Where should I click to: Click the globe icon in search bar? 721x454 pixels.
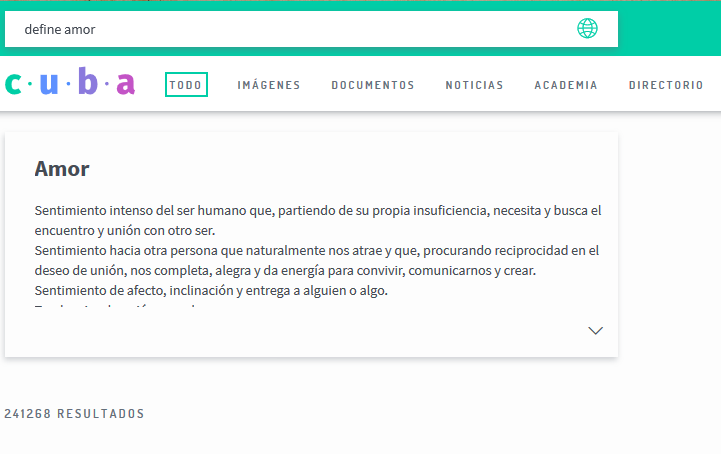(587, 29)
